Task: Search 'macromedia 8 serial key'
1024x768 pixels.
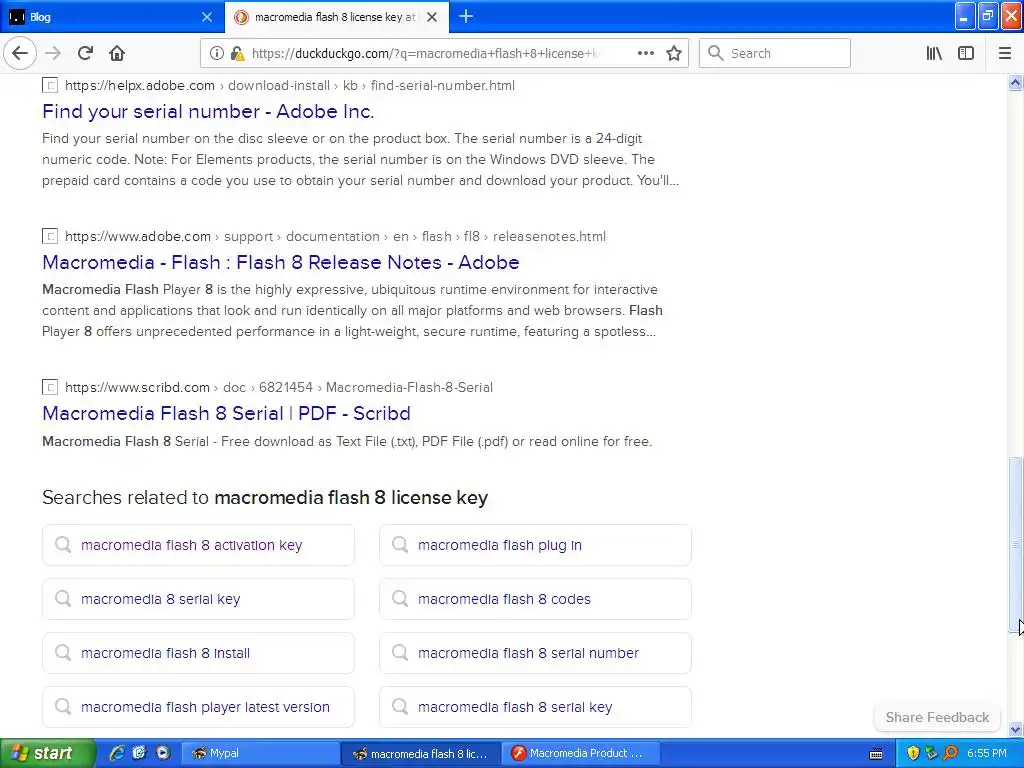Action: tap(199, 599)
